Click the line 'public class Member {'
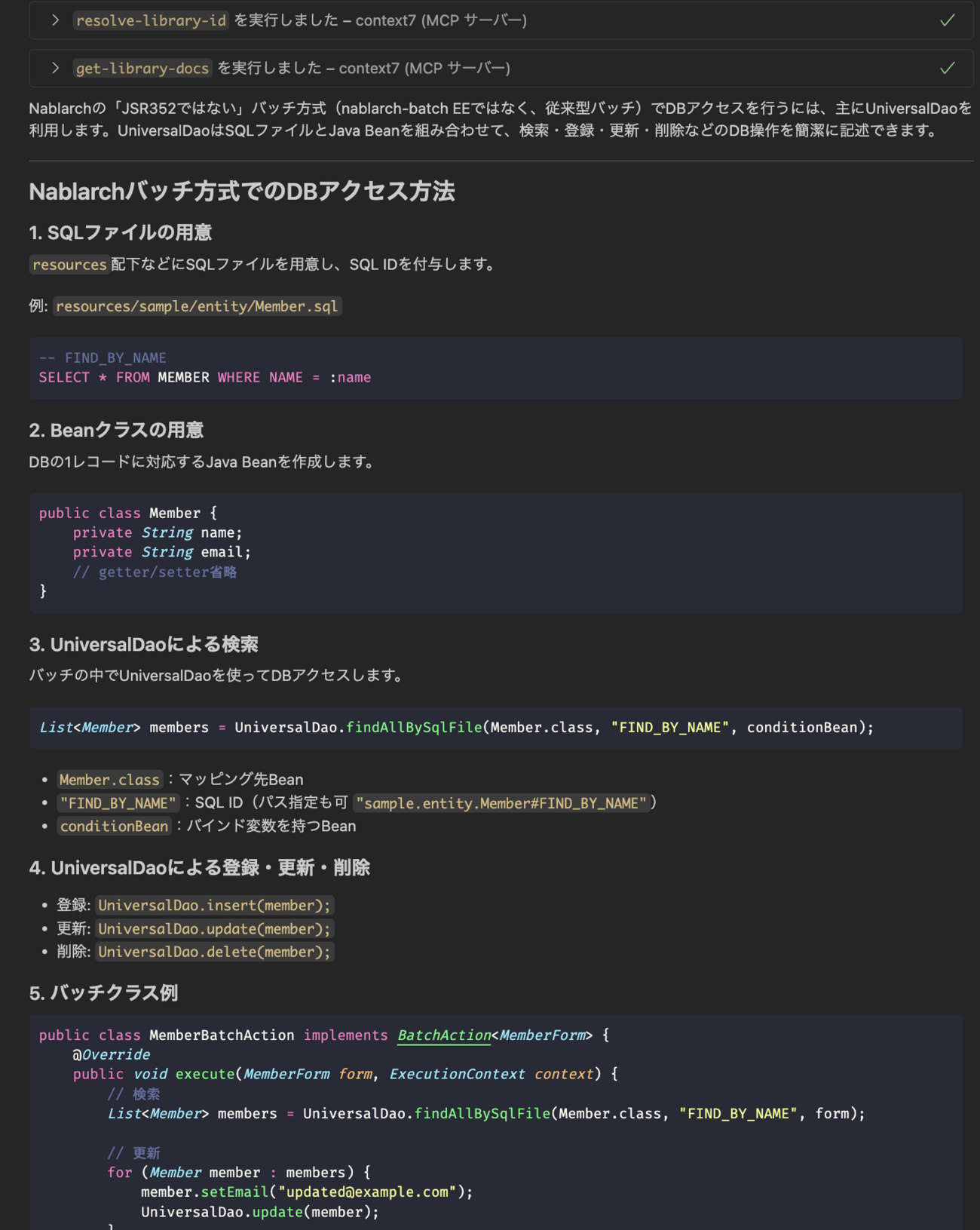Screen dimensions: 980x1230 tap(128, 513)
